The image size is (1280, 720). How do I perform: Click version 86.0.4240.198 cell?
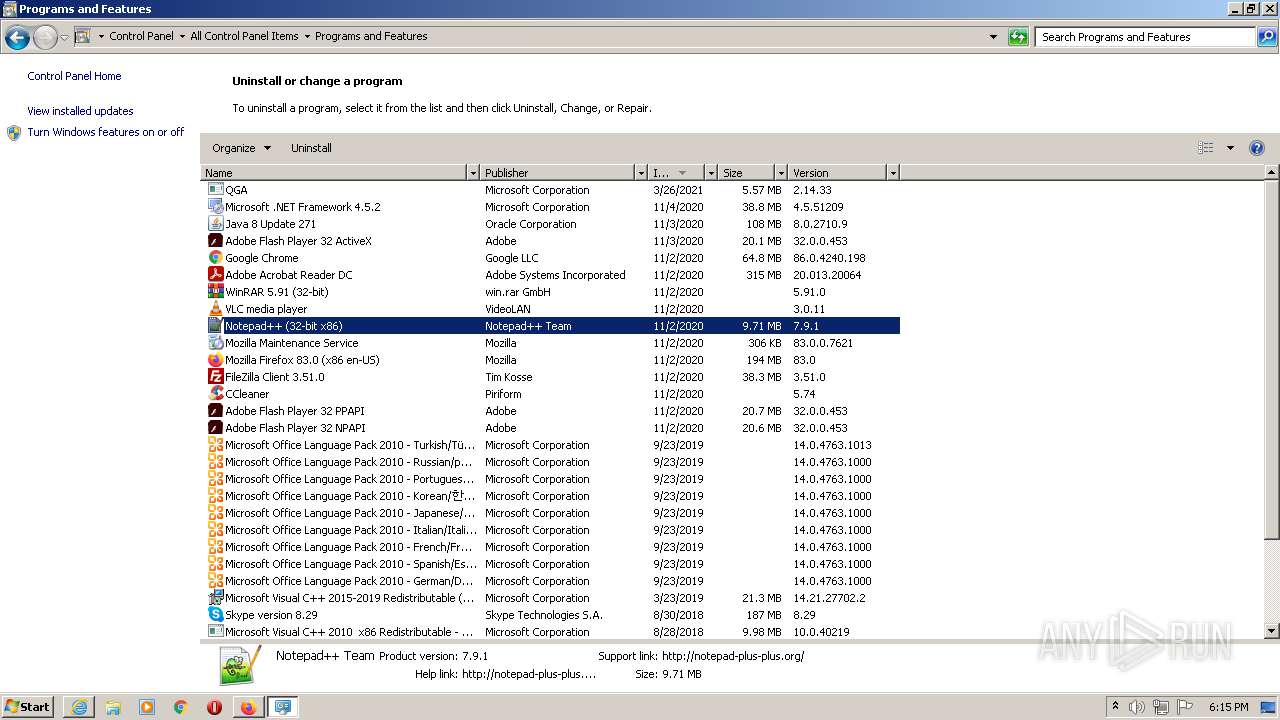tap(829, 258)
